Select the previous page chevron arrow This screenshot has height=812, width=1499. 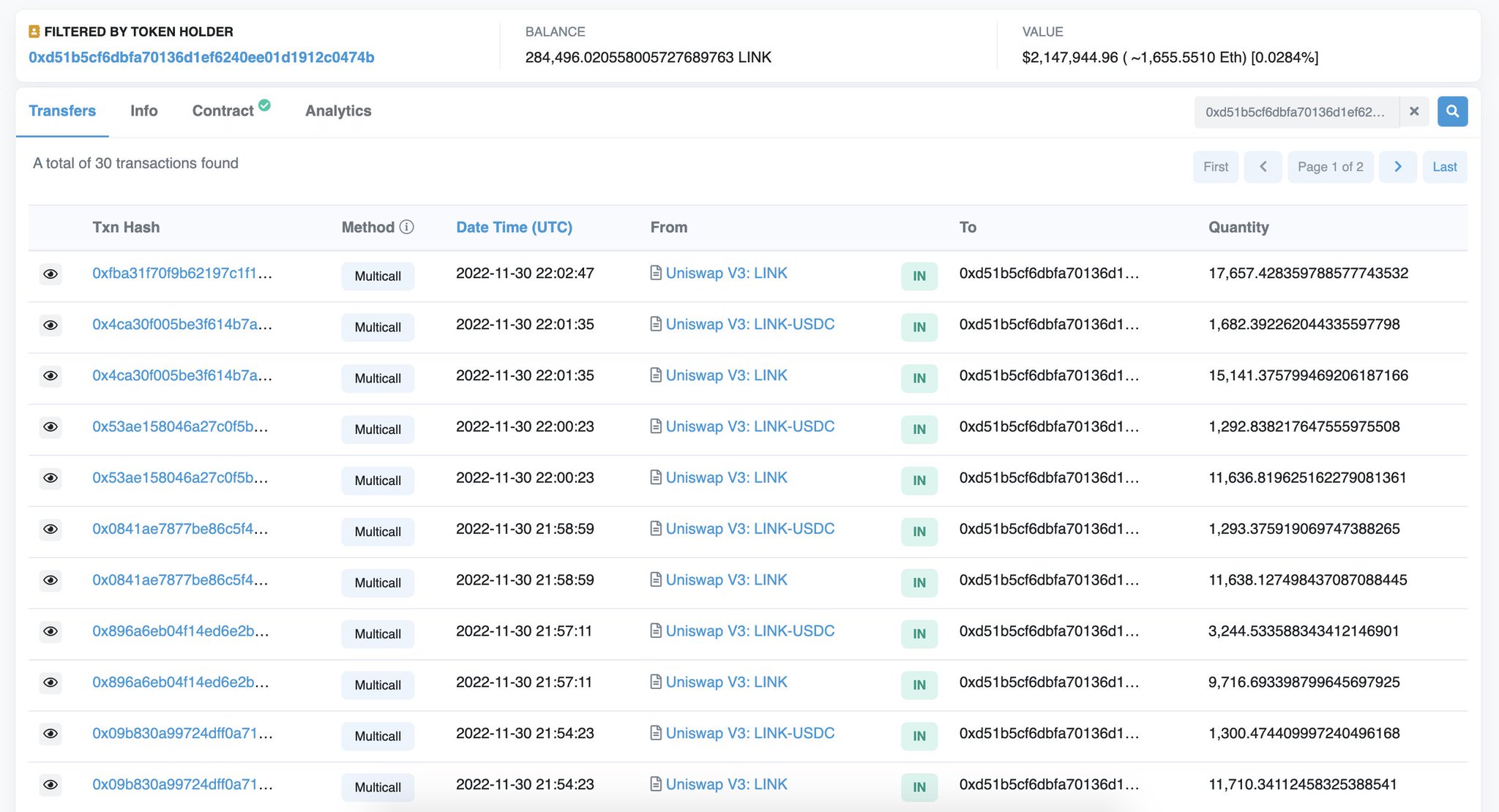(1263, 166)
